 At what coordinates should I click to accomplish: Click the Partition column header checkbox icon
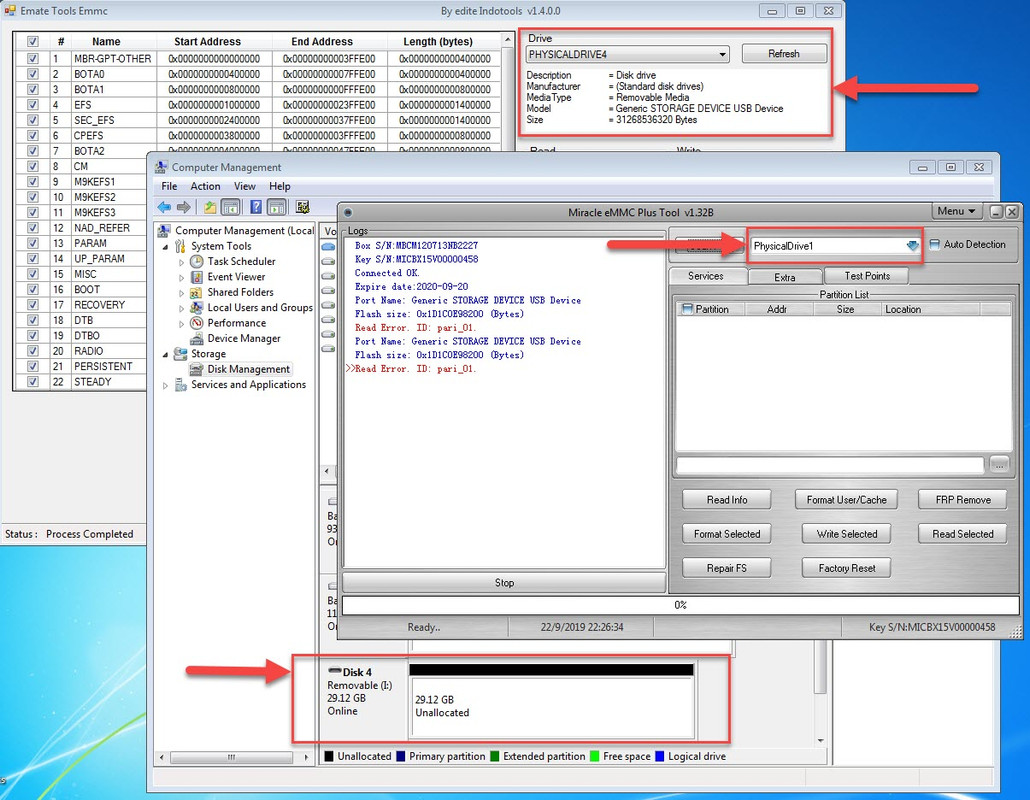point(688,309)
